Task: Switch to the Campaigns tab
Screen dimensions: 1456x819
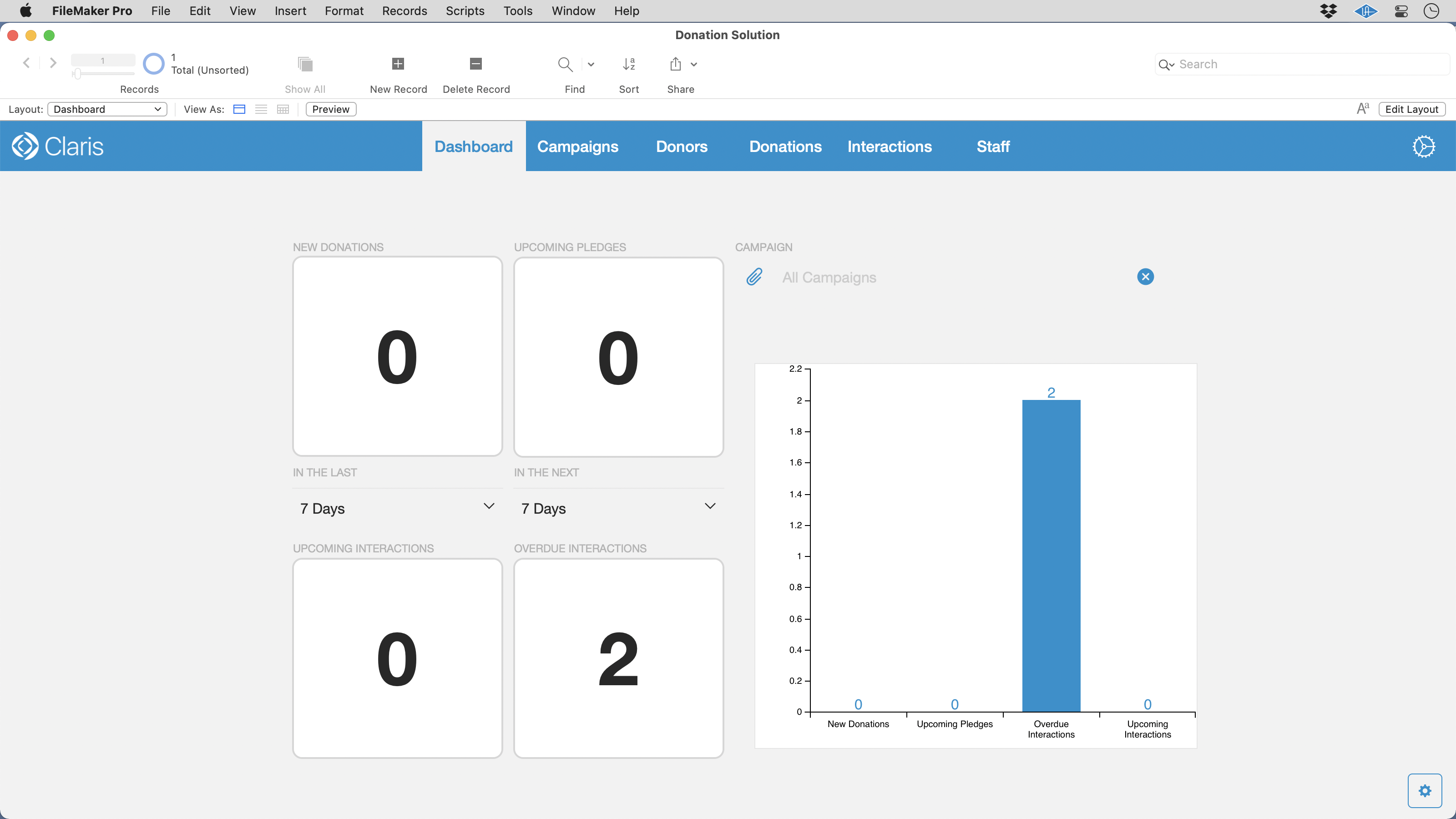Action: point(578,147)
